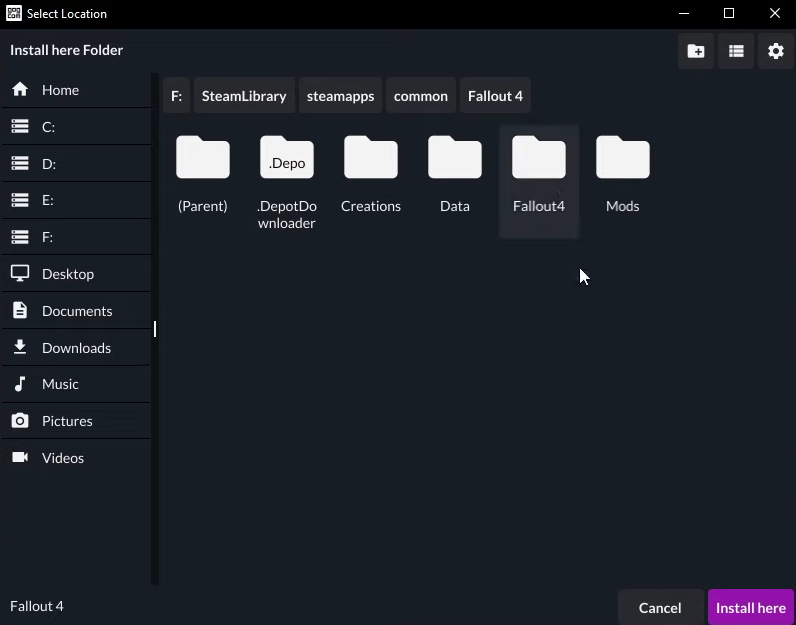This screenshot has width=796, height=625.
Task: Jump to the steamapps breadcrumb
Action: (x=340, y=96)
